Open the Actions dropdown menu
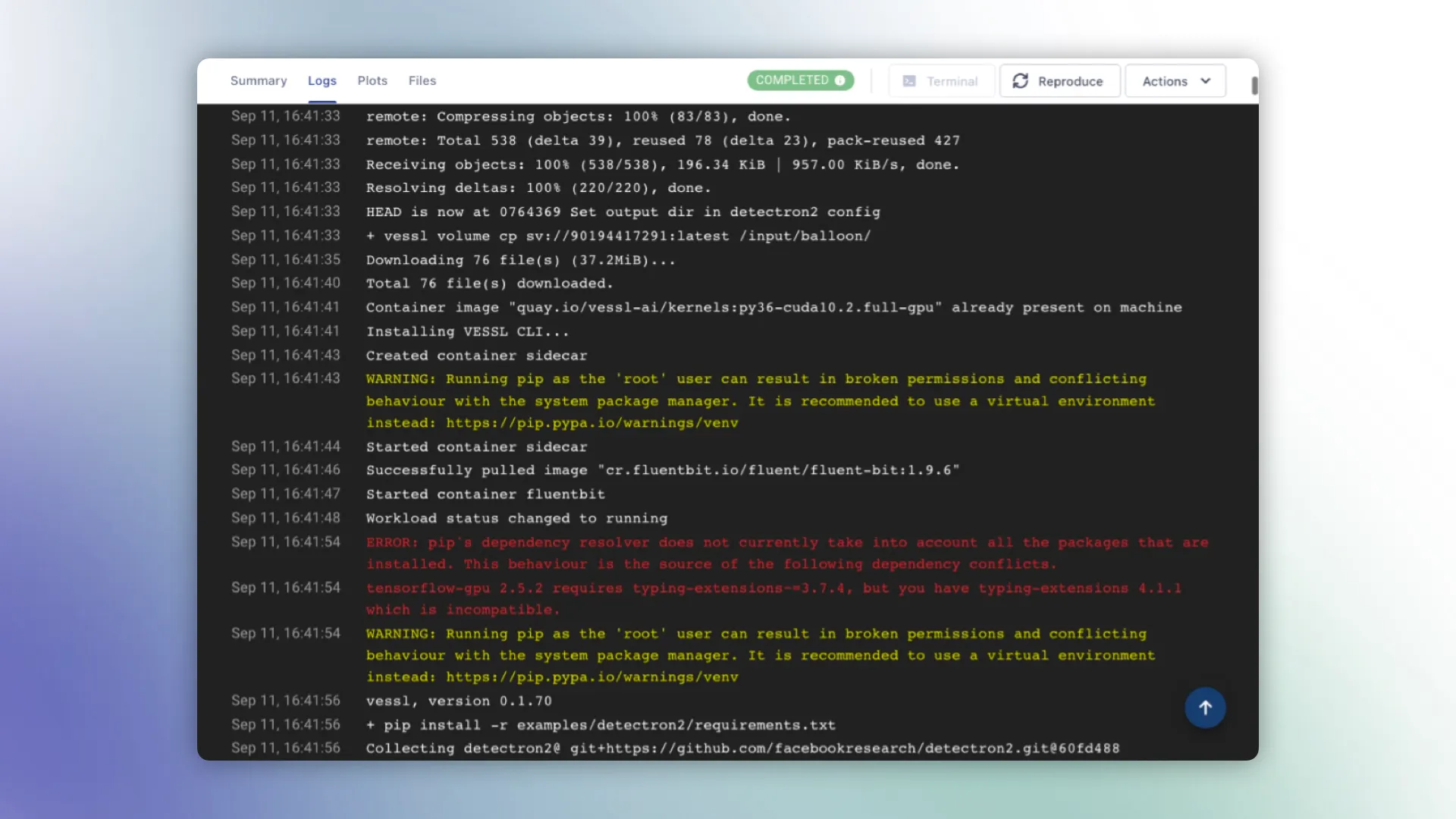1456x819 pixels. tap(1174, 81)
